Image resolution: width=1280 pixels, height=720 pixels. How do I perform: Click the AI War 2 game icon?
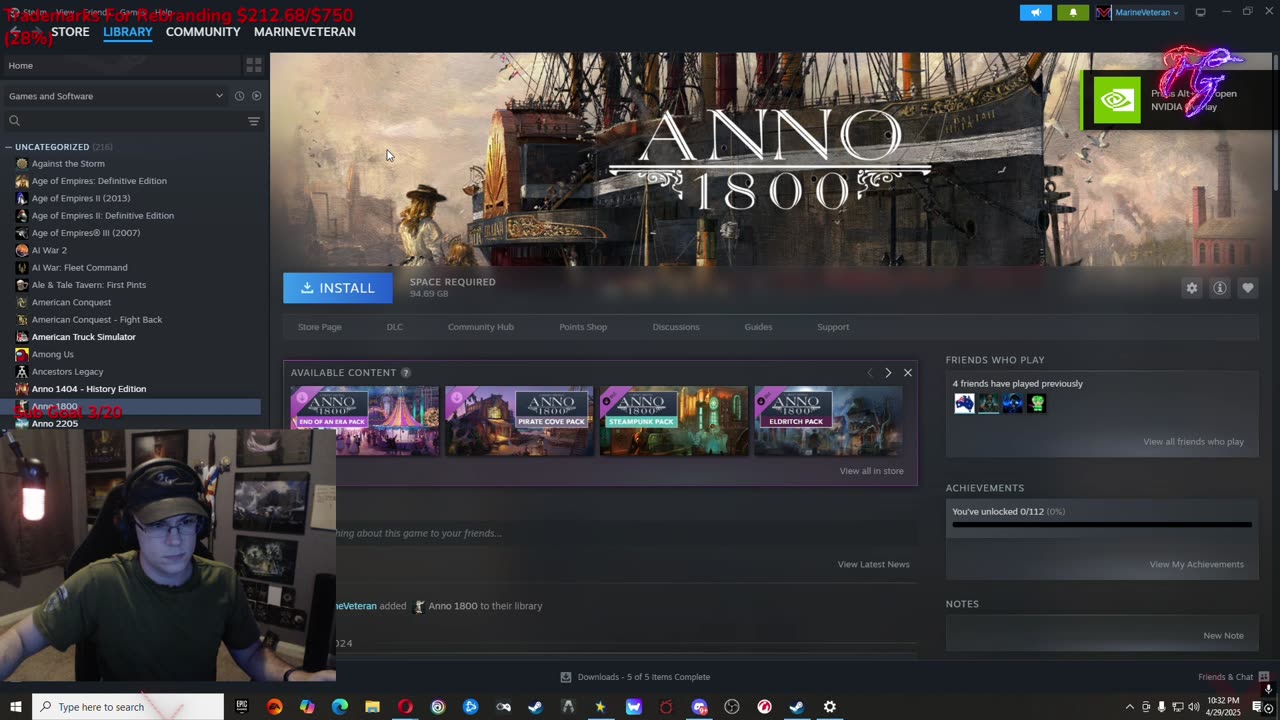pyautogui.click(x=22, y=250)
